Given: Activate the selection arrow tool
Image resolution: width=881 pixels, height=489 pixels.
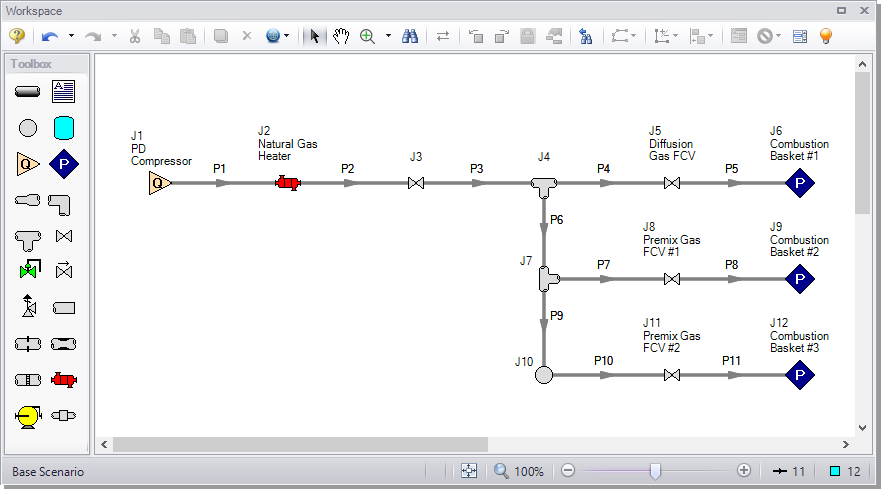Looking at the screenshot, I should 315,37.
